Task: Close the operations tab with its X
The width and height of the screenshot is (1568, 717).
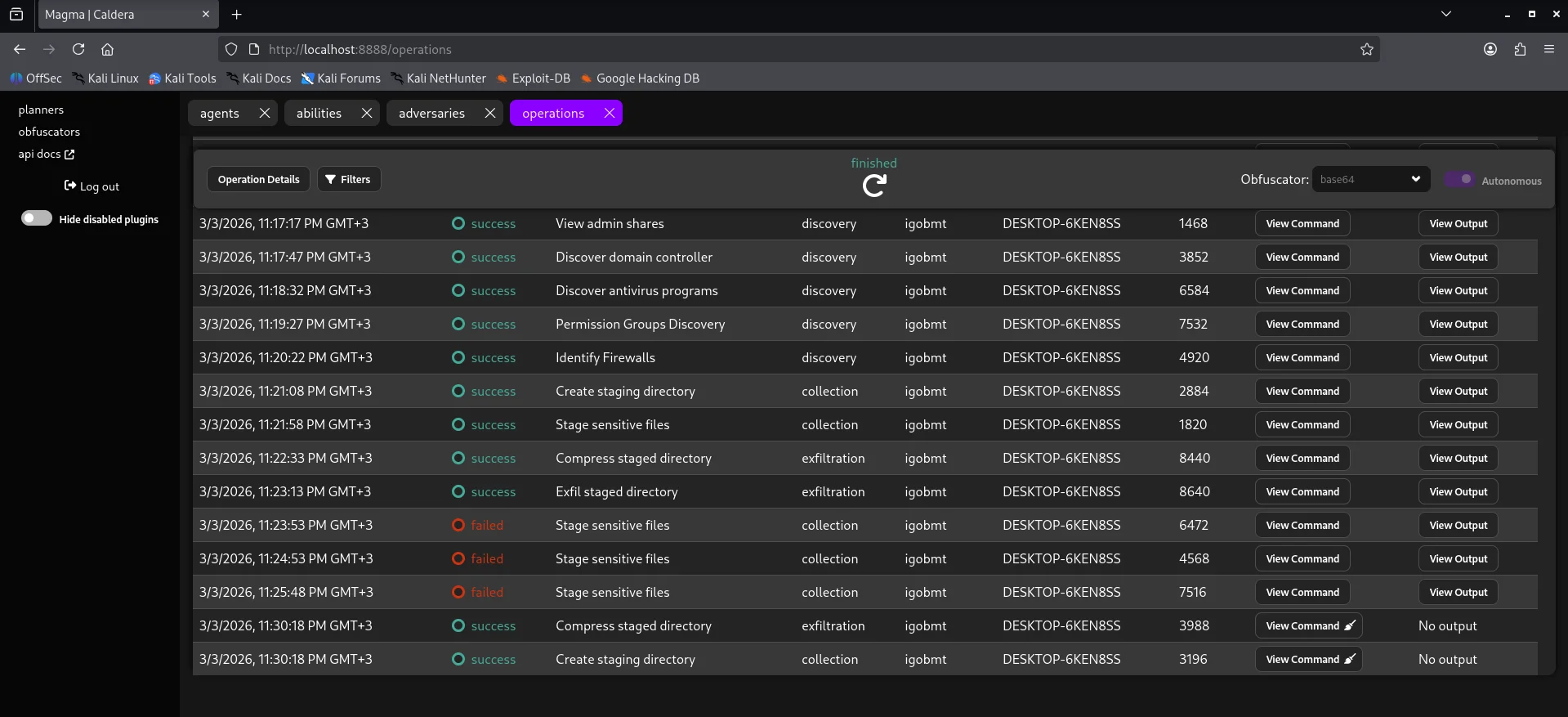Action: tap(610, 113)
